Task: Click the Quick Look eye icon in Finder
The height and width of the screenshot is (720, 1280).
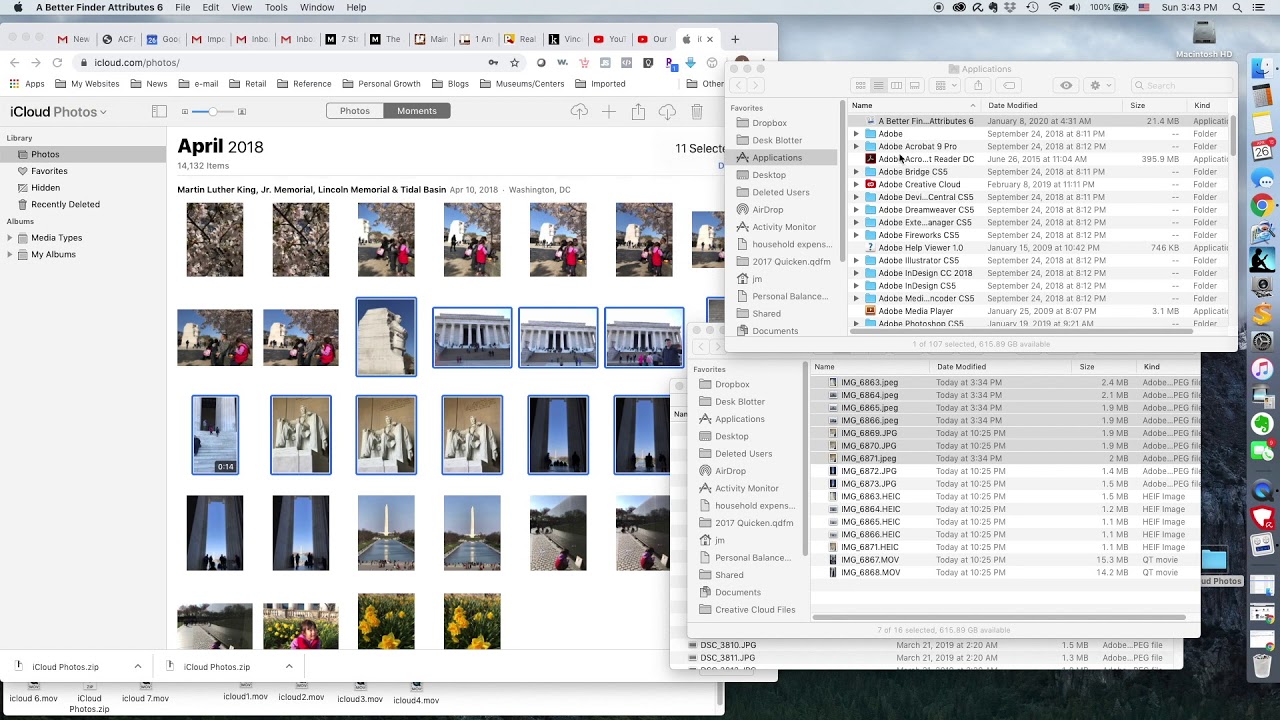Action: coord(1066,85)
